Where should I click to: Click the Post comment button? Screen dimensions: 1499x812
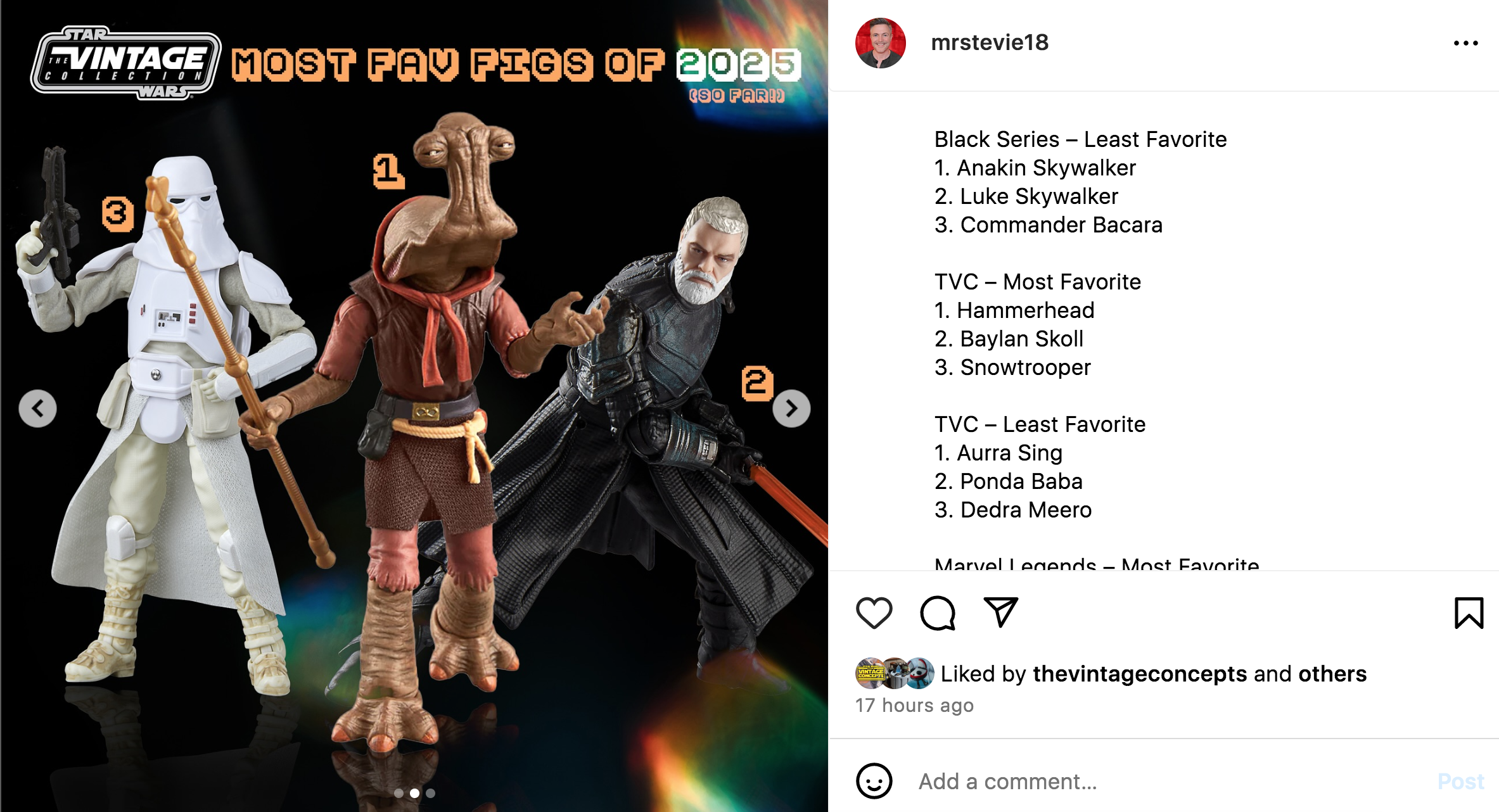coord(1460,781)
